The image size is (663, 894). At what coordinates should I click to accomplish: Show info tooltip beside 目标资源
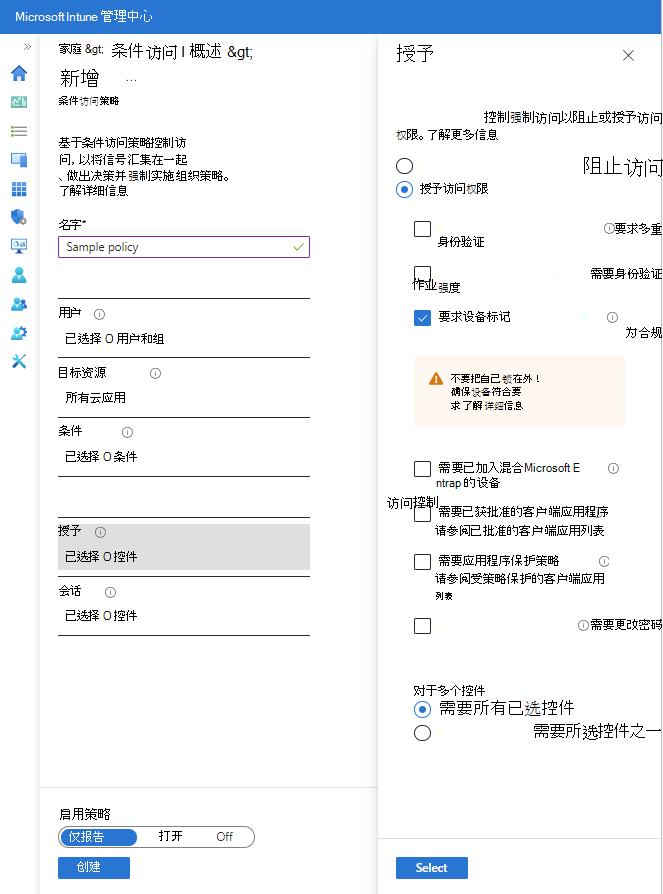point(155,373)
